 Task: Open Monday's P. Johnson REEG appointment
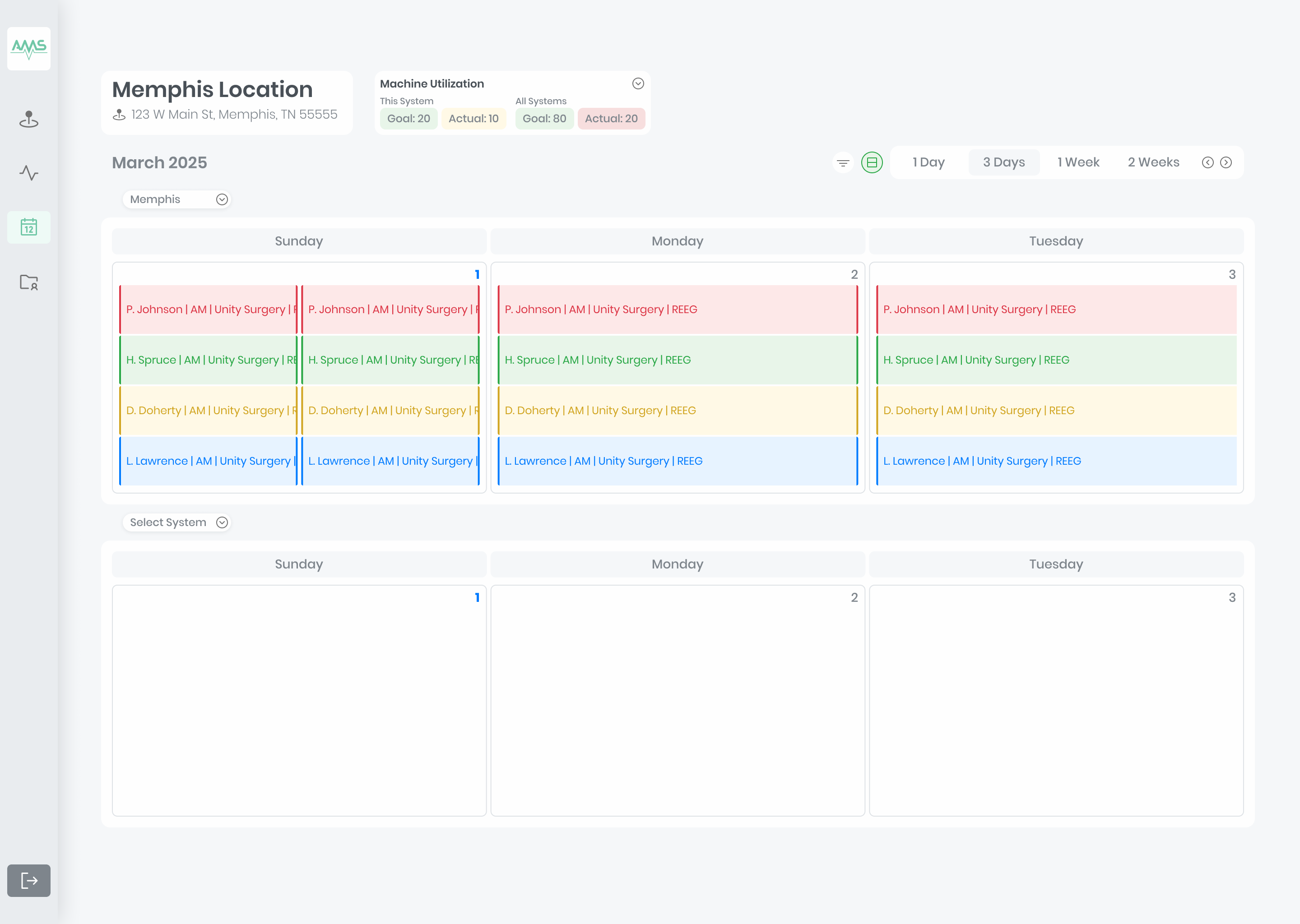pos(677,310)
